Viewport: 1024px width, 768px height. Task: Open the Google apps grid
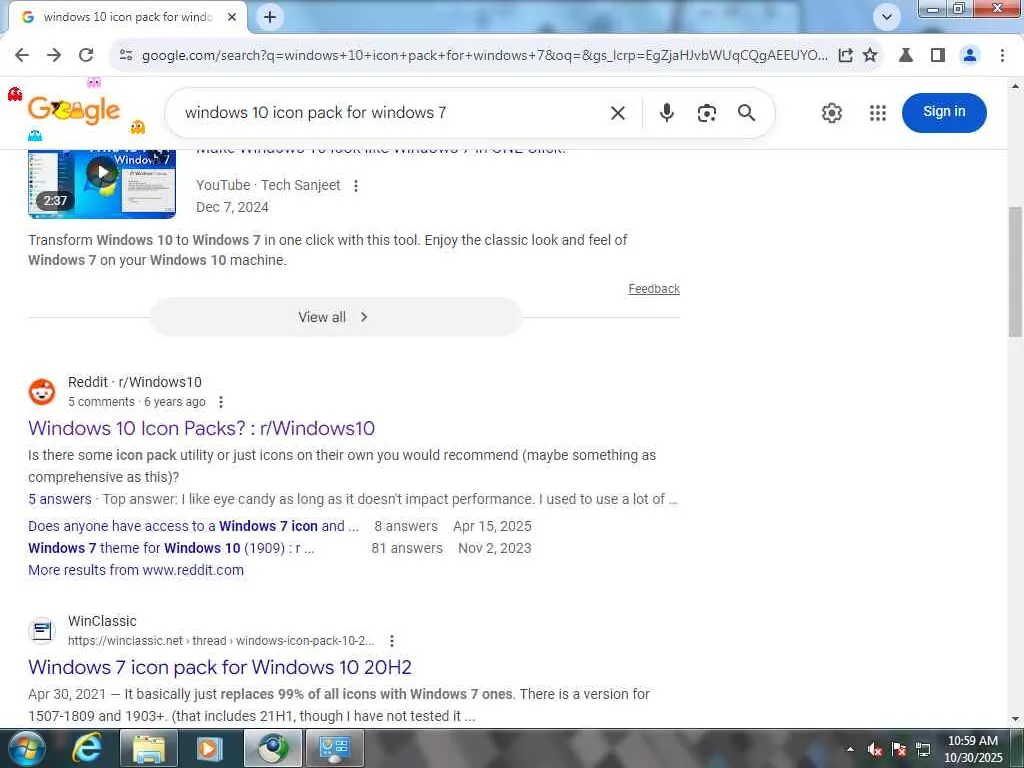(878, 113)
